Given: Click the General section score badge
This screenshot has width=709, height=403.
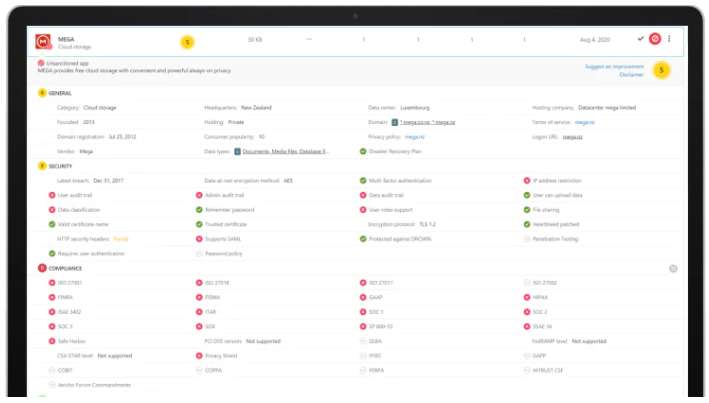Looking at the screenshot, I should [x=42, y=93].
